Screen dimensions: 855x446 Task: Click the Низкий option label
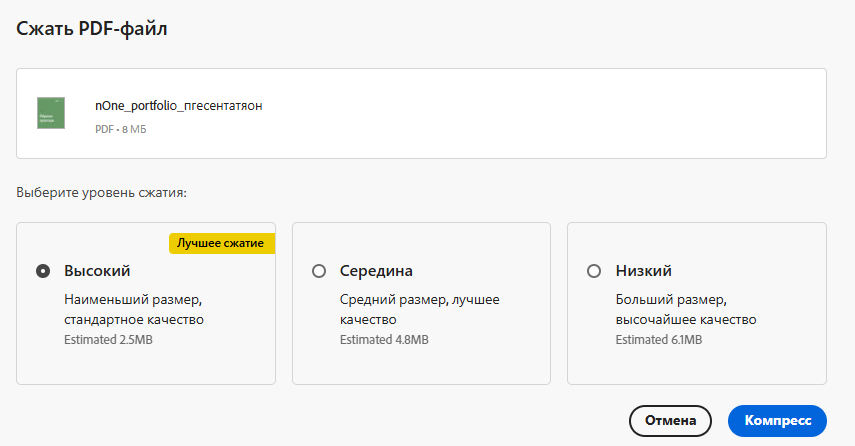(643, 271)
